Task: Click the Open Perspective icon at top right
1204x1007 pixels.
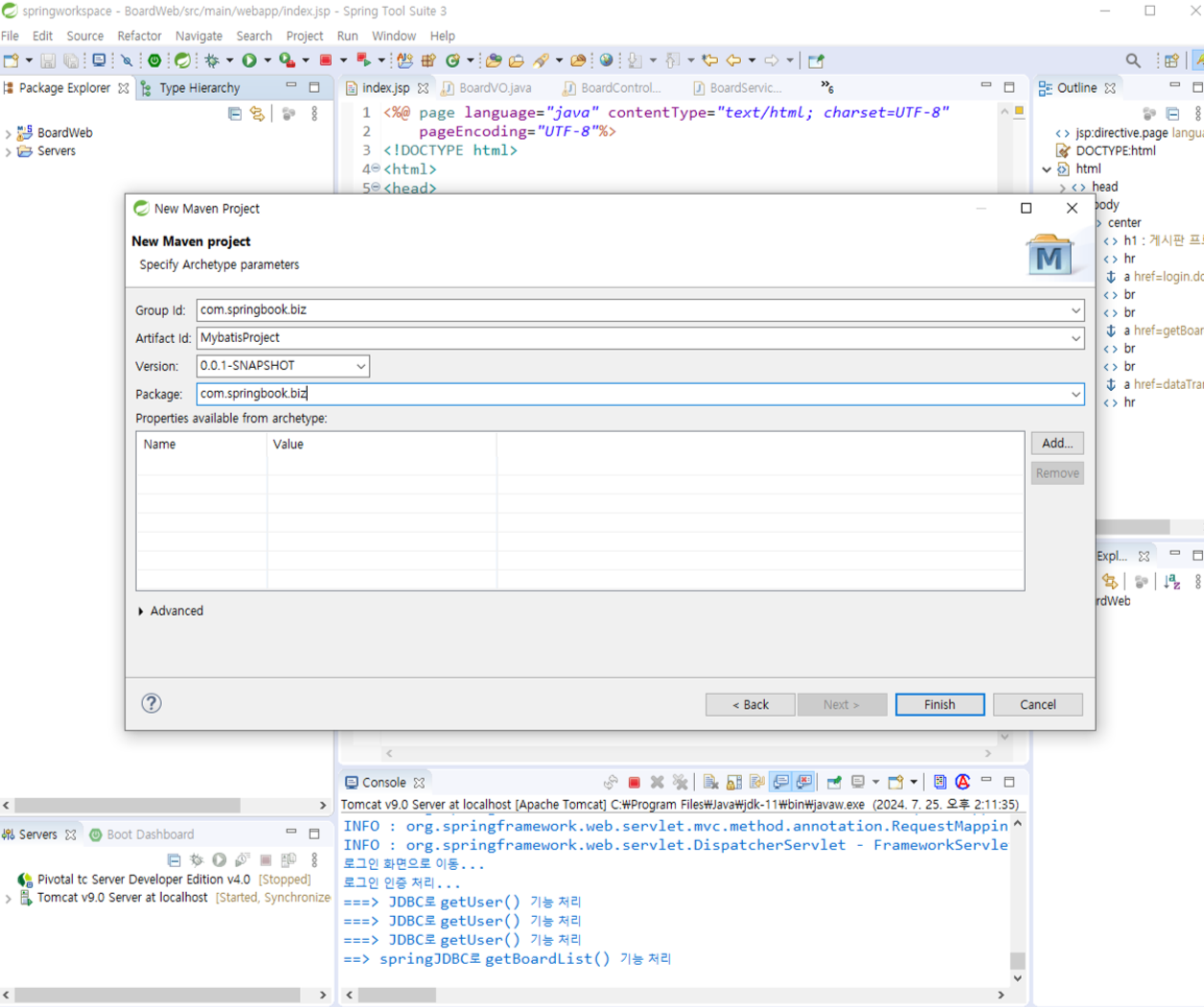Action: click(1171, 60)
